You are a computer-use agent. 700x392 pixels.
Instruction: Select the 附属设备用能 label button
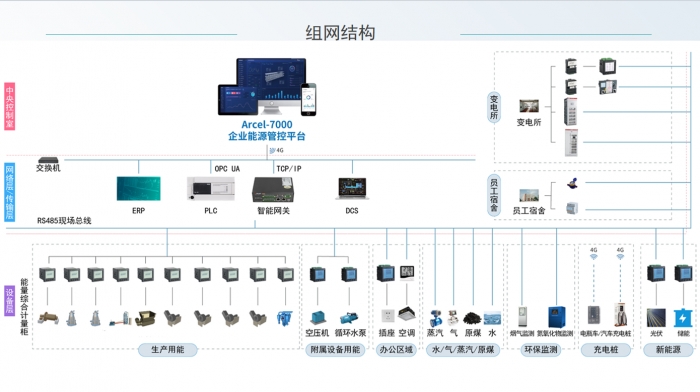pyautogui.click(x=335, y=350)
